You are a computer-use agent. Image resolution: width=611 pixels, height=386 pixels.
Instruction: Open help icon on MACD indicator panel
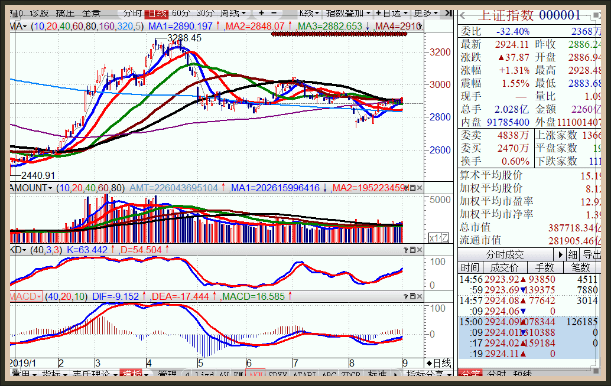click(x=406, y=297)
